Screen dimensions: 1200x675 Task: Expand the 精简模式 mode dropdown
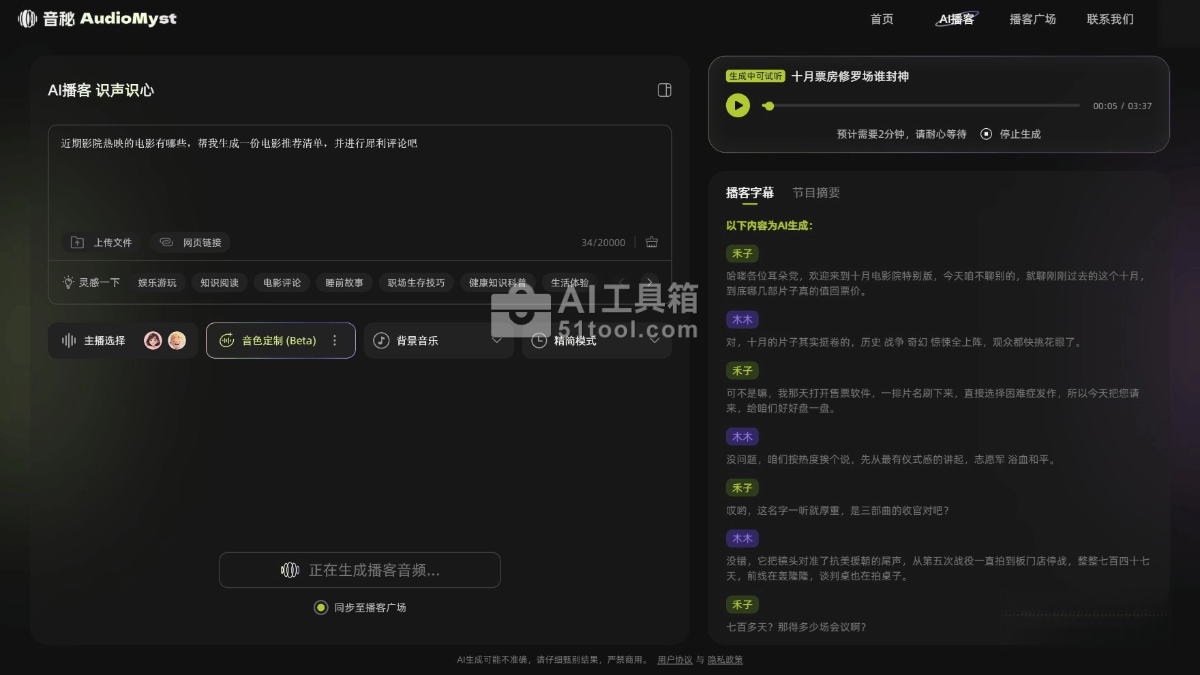pyautogui.click(x=655, y=340)
